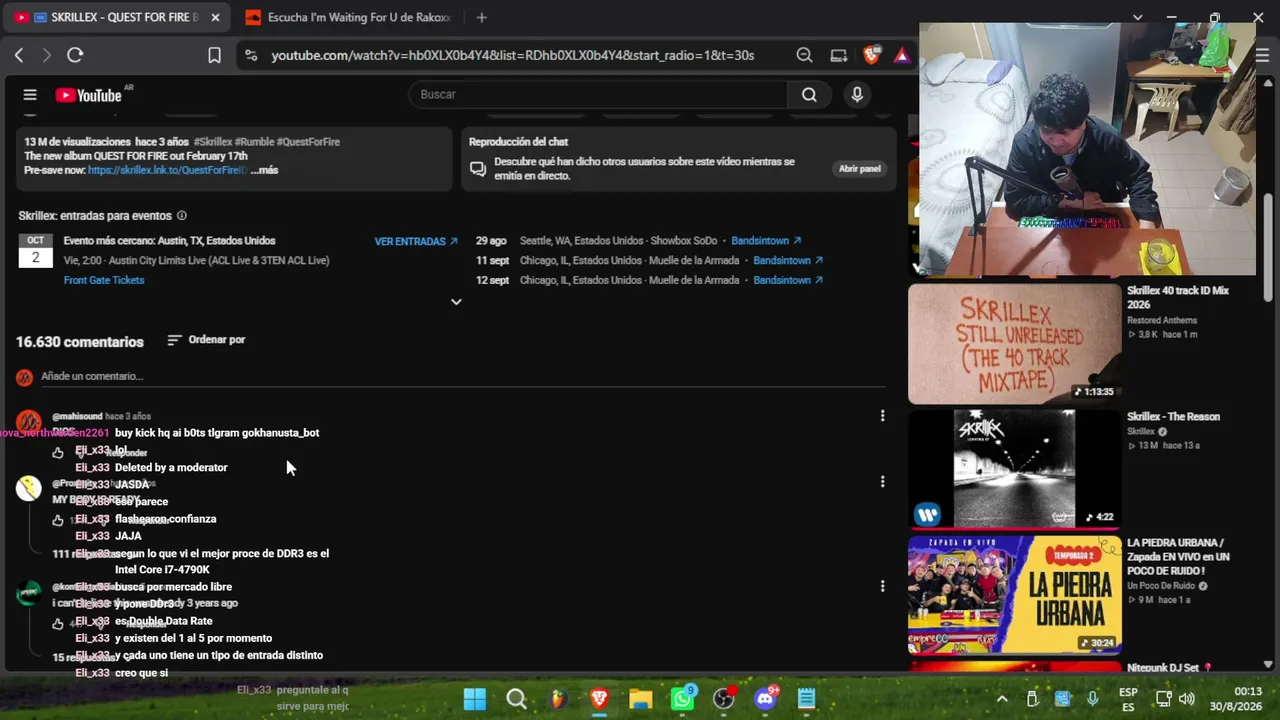Open the "Skrillex Still Unreleased" mixtape thumbnail
This screenshot has width=1280, height=720.
(1015, 344)
